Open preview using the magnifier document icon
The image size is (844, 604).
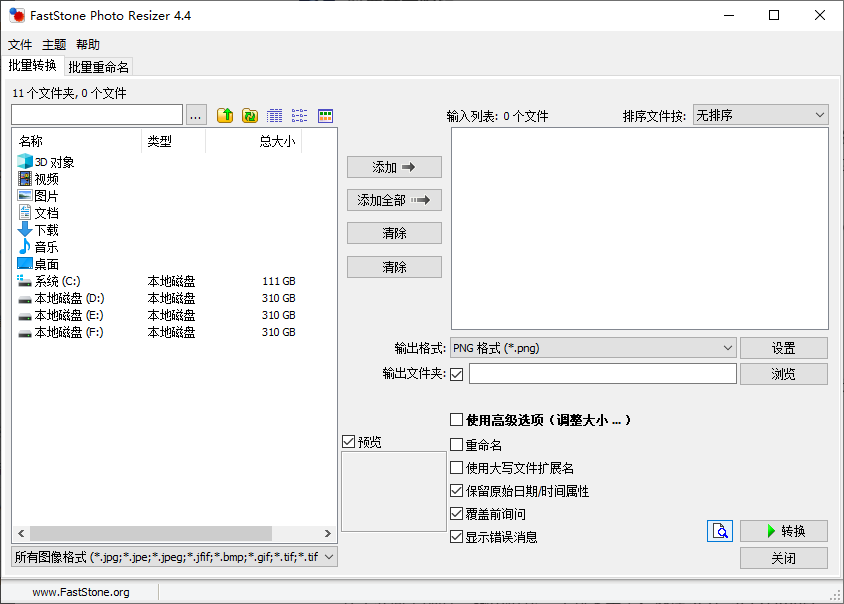tap(720, 531)
